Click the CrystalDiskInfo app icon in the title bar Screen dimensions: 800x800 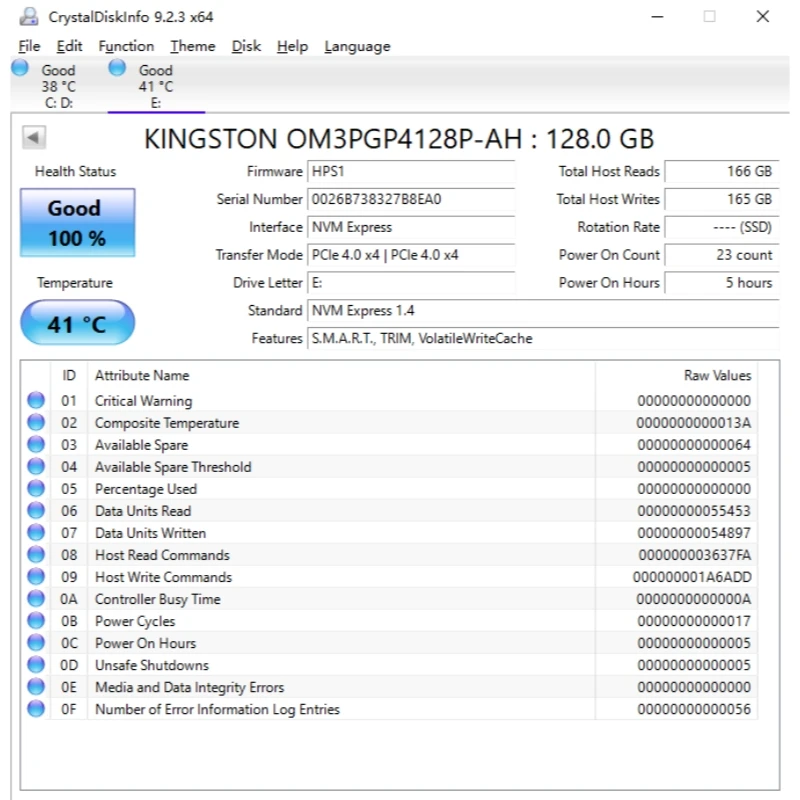(x=26, y=15)
